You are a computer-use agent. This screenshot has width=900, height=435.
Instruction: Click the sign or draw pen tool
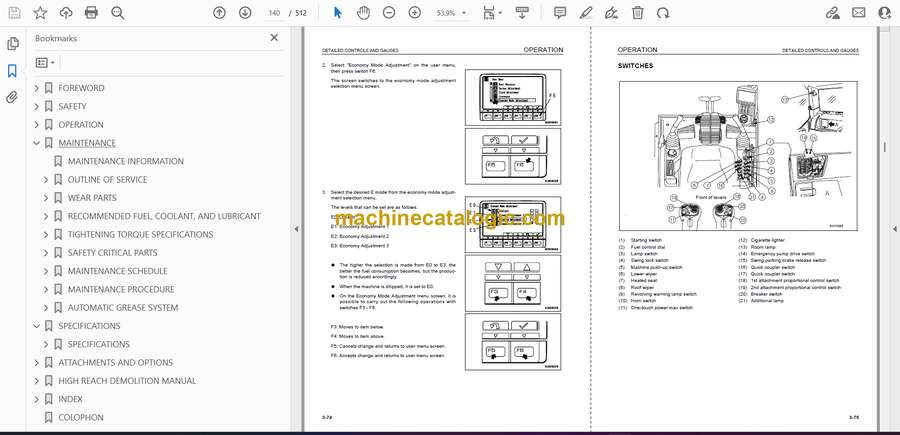[612, 13]
